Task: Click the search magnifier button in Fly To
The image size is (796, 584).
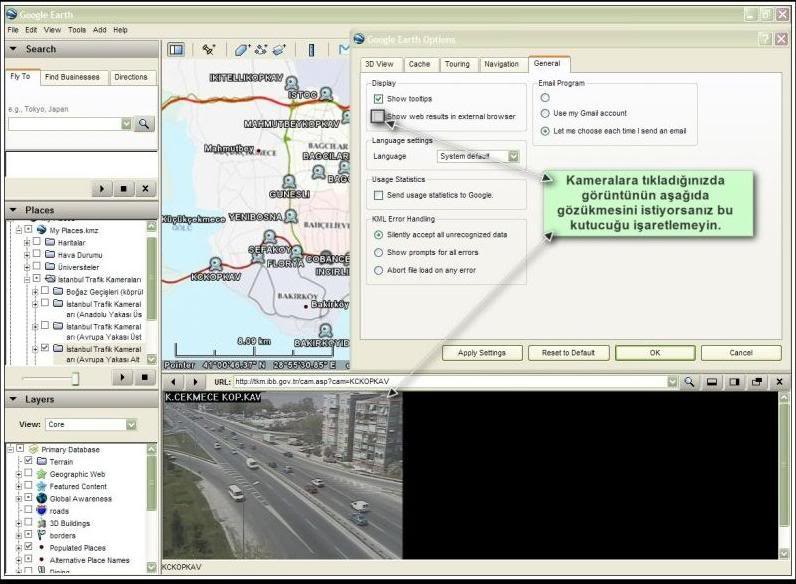Action: (x=145, y=123)
